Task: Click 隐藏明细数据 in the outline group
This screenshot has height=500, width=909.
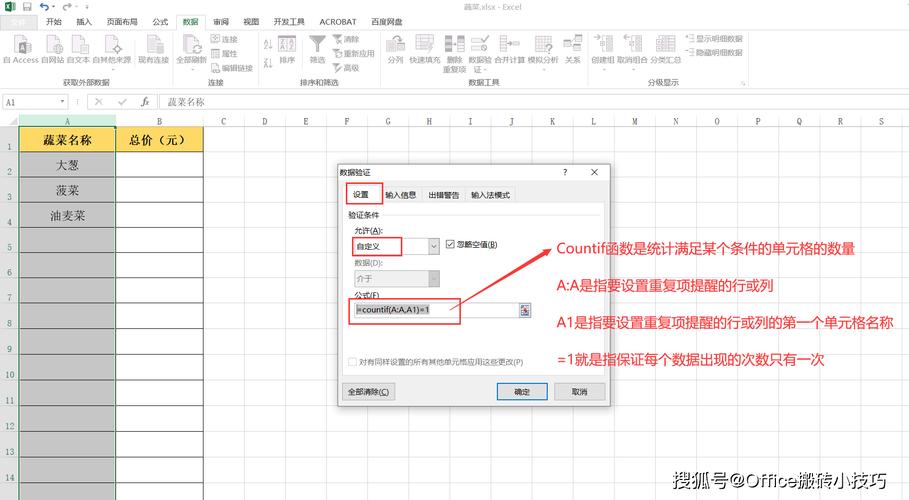Action: click(714, 52)
